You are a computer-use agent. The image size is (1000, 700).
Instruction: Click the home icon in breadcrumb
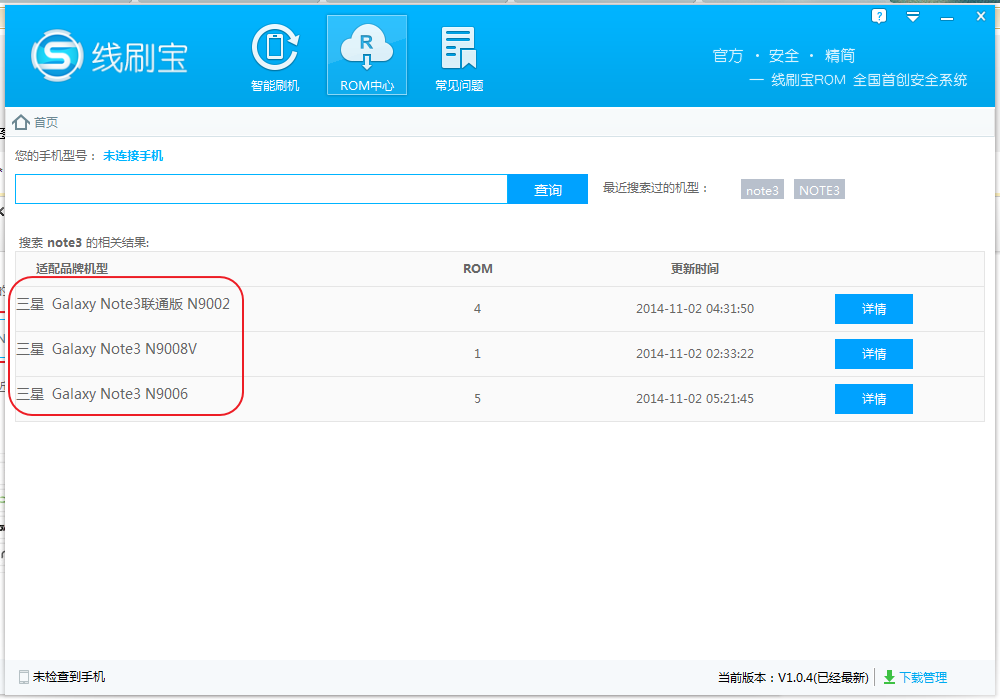[x=21, y=122]
